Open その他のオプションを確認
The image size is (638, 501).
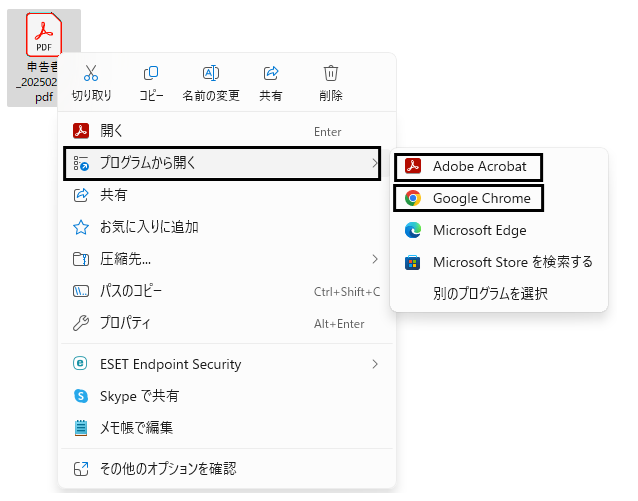(227, 469)
